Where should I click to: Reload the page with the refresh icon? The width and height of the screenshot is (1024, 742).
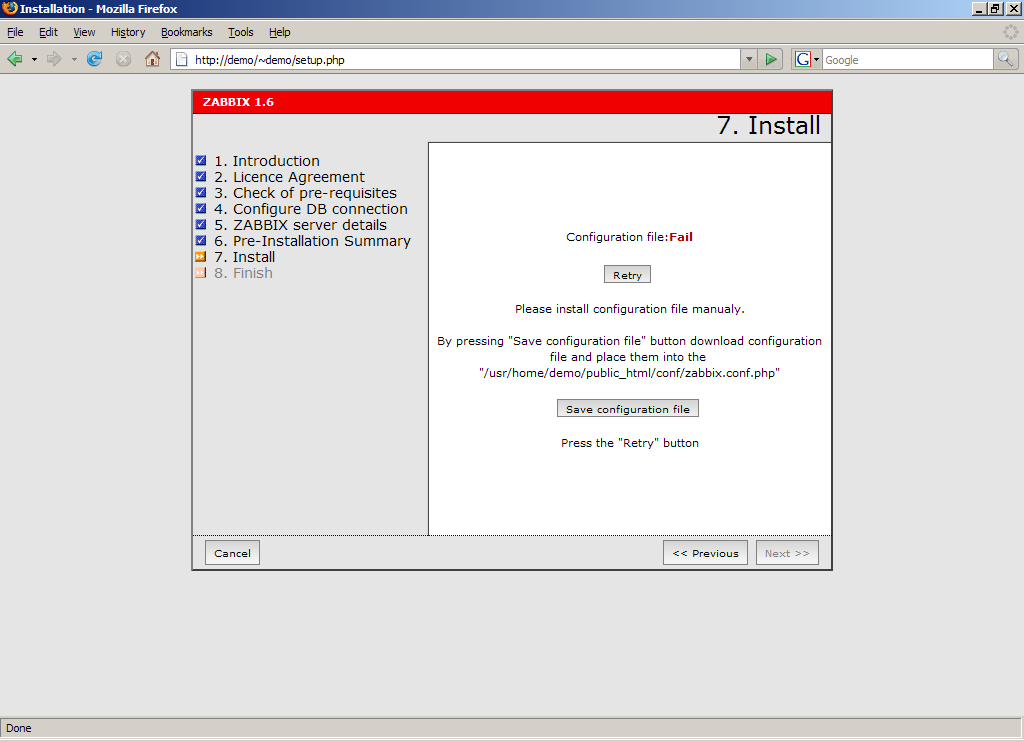click(95, 59)
